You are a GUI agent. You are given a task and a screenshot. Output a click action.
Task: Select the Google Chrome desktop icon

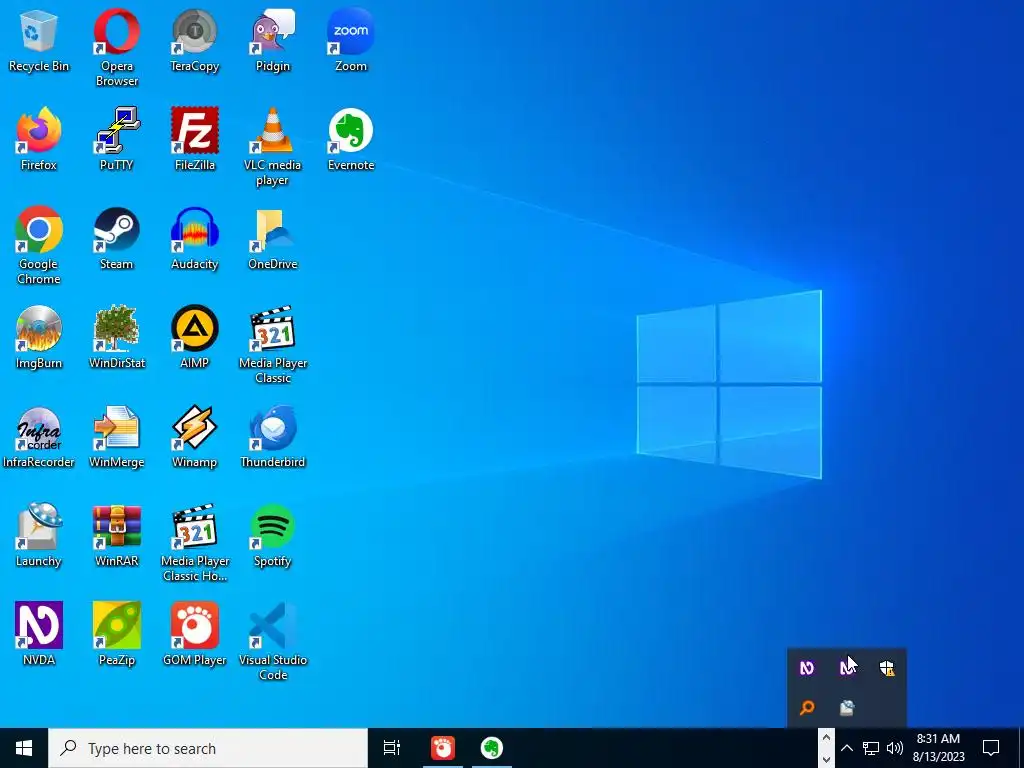coord(39,246)
